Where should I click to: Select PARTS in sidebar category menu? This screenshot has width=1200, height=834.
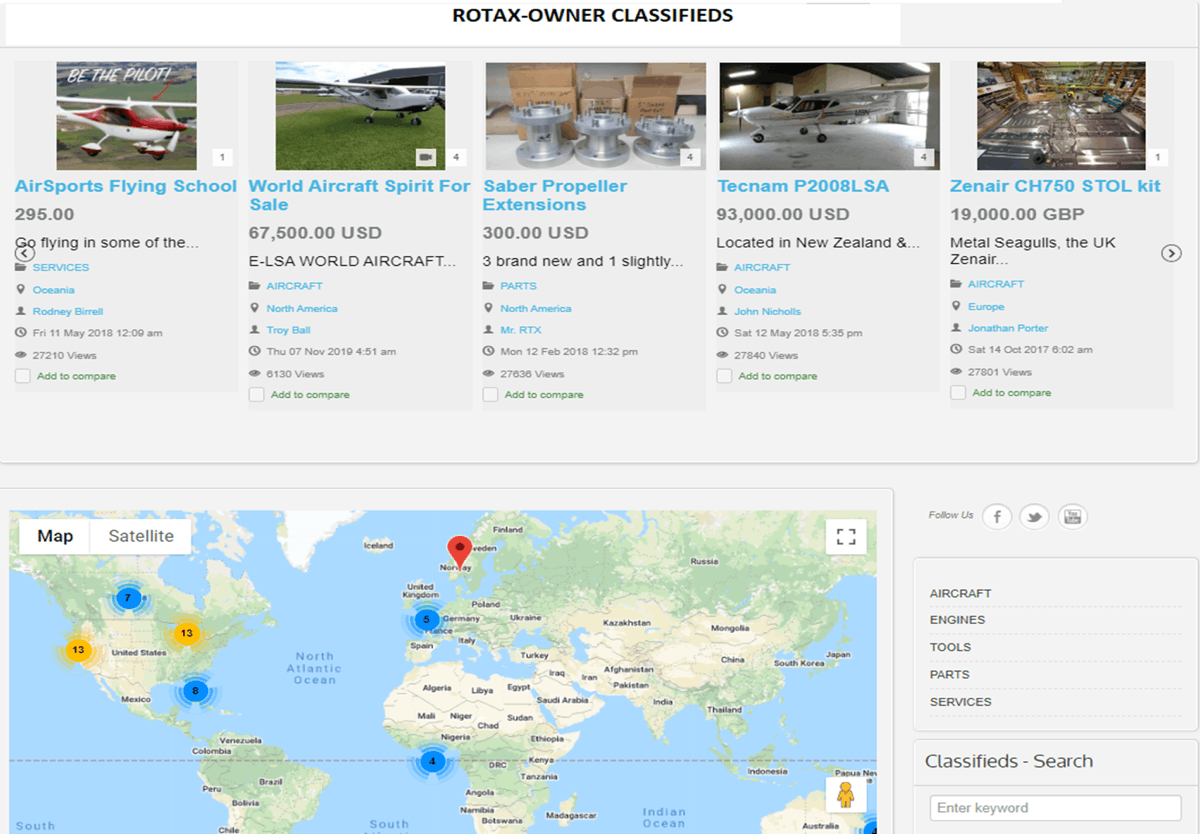tap(950, 674)
